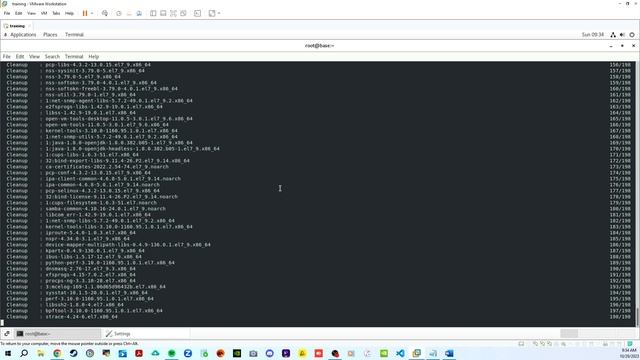Image resolution: width=640 pixels, height=360 pixels.
Task: Open the terminal window's Search menu
Action: pos(52,56)
